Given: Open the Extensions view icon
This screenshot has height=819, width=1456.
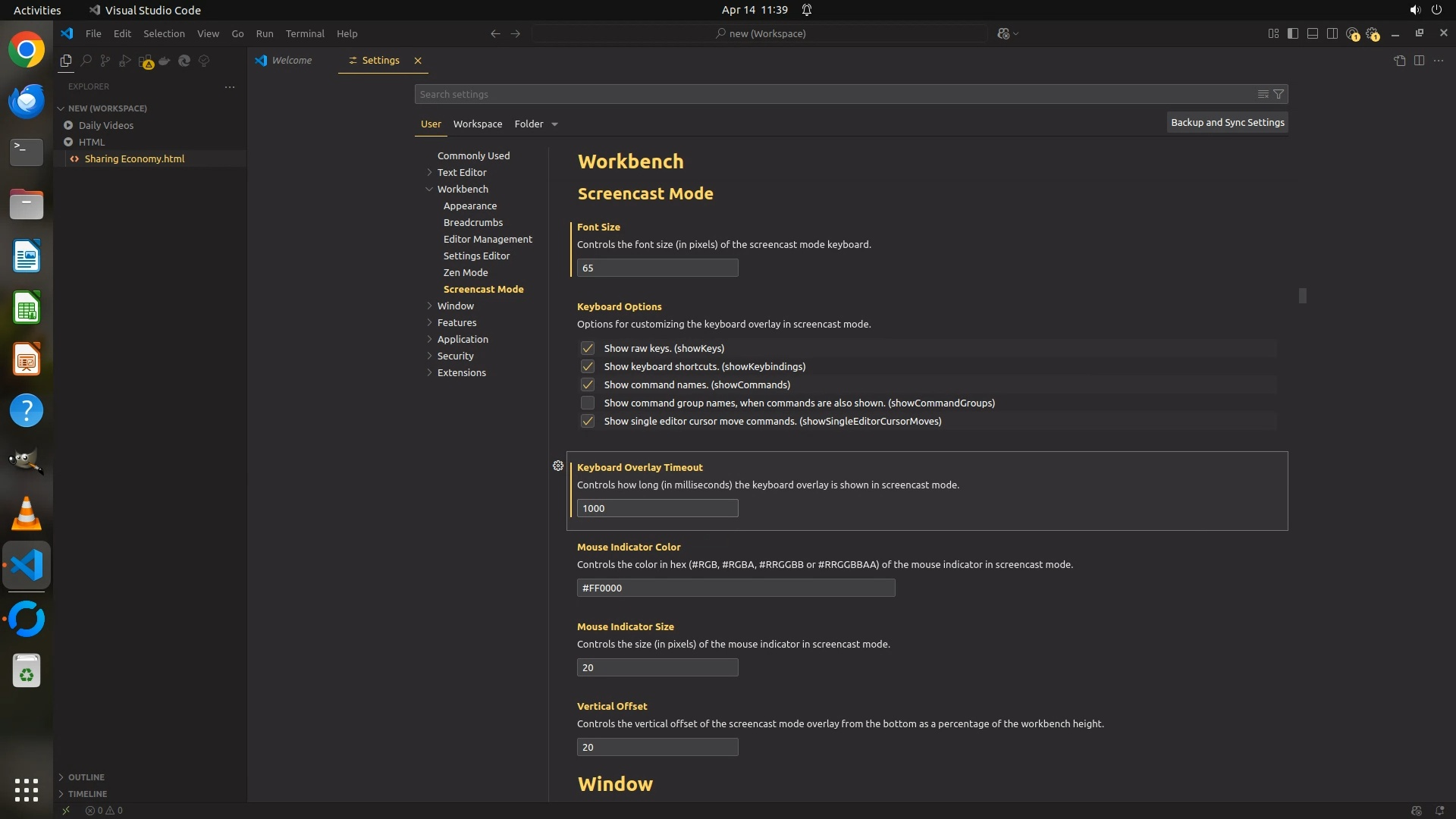Looking at the screenshot, I should [145, 61].
